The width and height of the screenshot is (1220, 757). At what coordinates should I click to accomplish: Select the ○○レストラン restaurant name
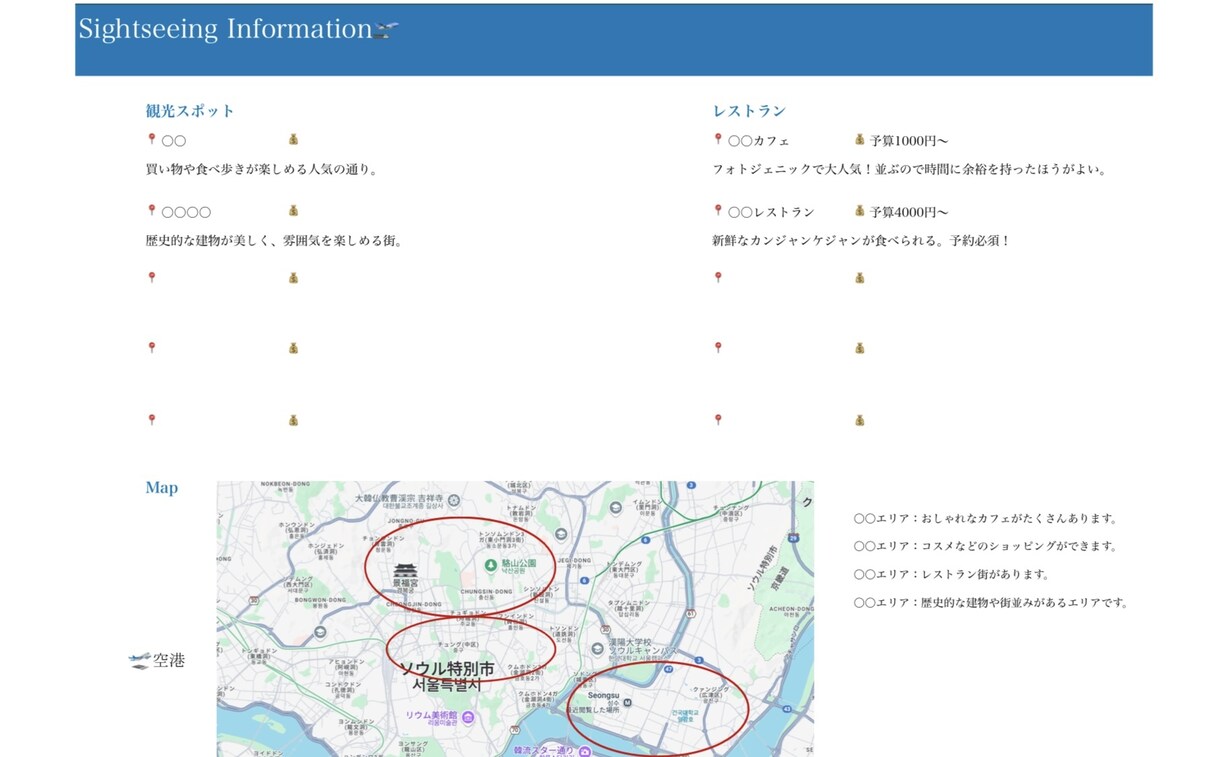click(771, 212)
